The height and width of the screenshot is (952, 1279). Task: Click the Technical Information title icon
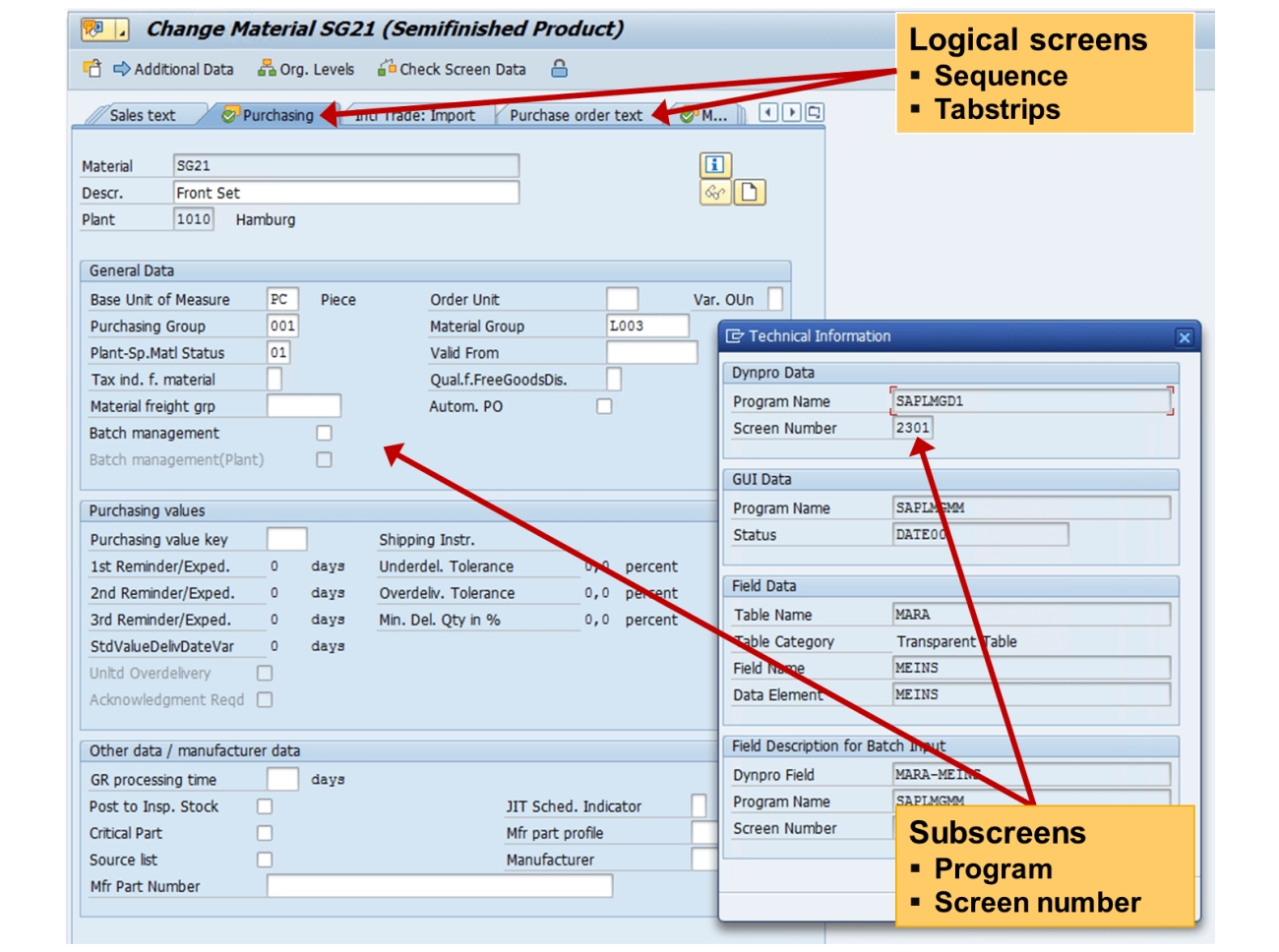pyautogui.click(x=734, y=336)
